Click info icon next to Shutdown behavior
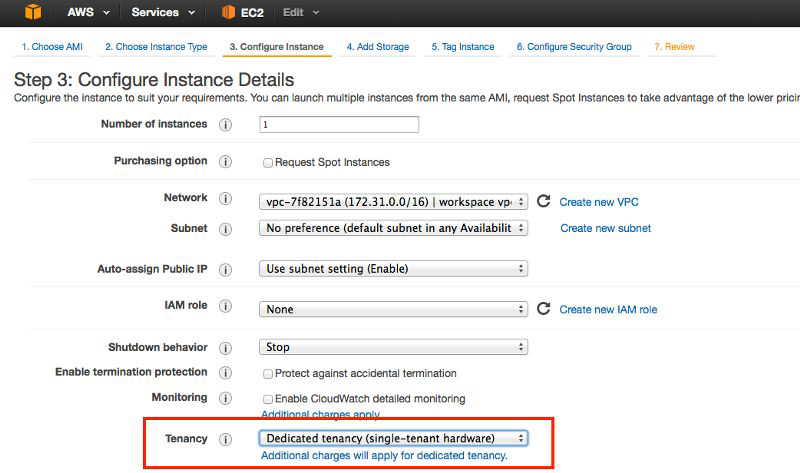Screen dimensions: 800x473 (225, 348)
